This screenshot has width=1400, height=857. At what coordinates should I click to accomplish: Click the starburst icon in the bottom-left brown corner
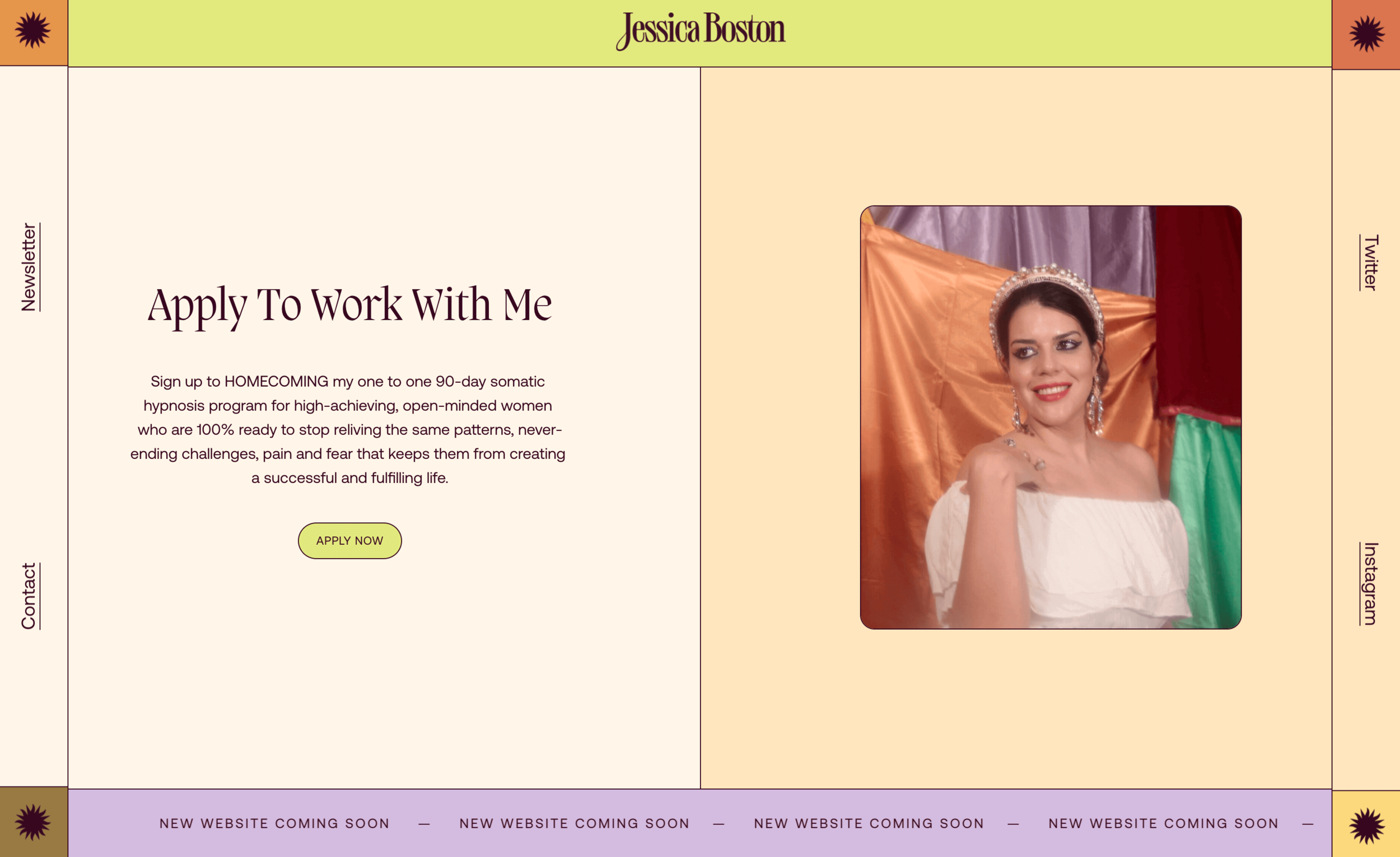[x=33, y=822]
